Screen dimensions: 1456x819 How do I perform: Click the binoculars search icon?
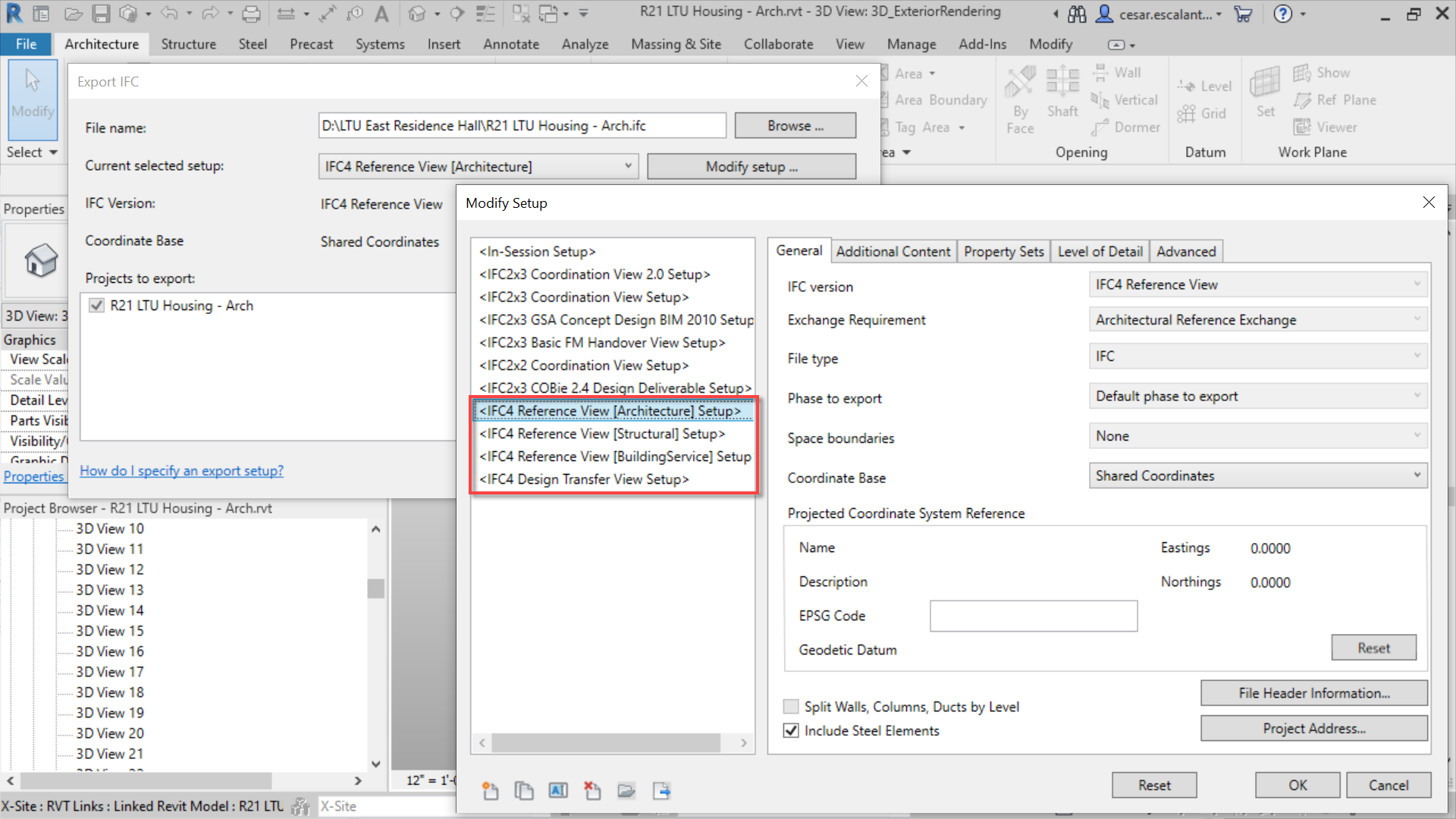pyautogui.click(x=1077, y=14)
